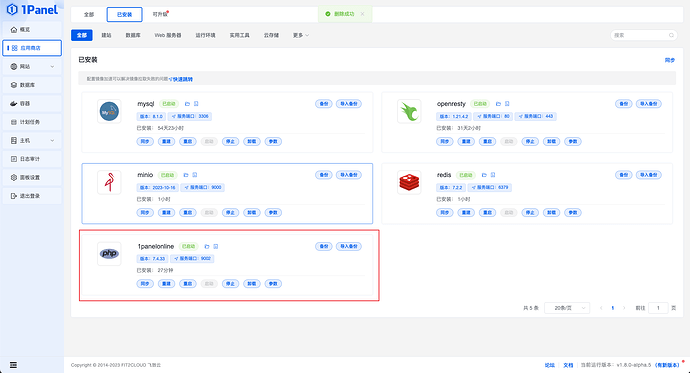This screenshot has height=373, width=690.
Task: Click the openresty bird logo
Action: click(x=409, y=111)
